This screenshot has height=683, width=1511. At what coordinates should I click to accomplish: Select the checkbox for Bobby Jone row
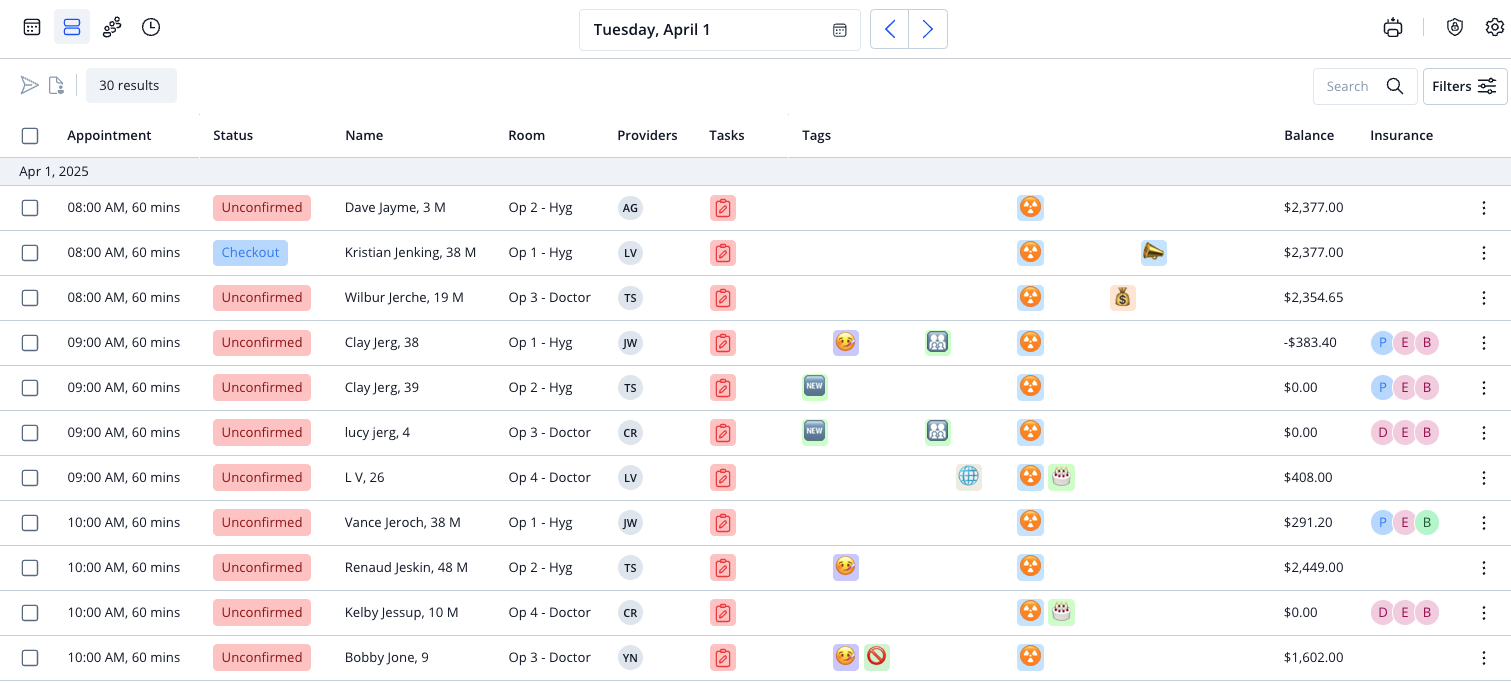(x=30, y=658)
